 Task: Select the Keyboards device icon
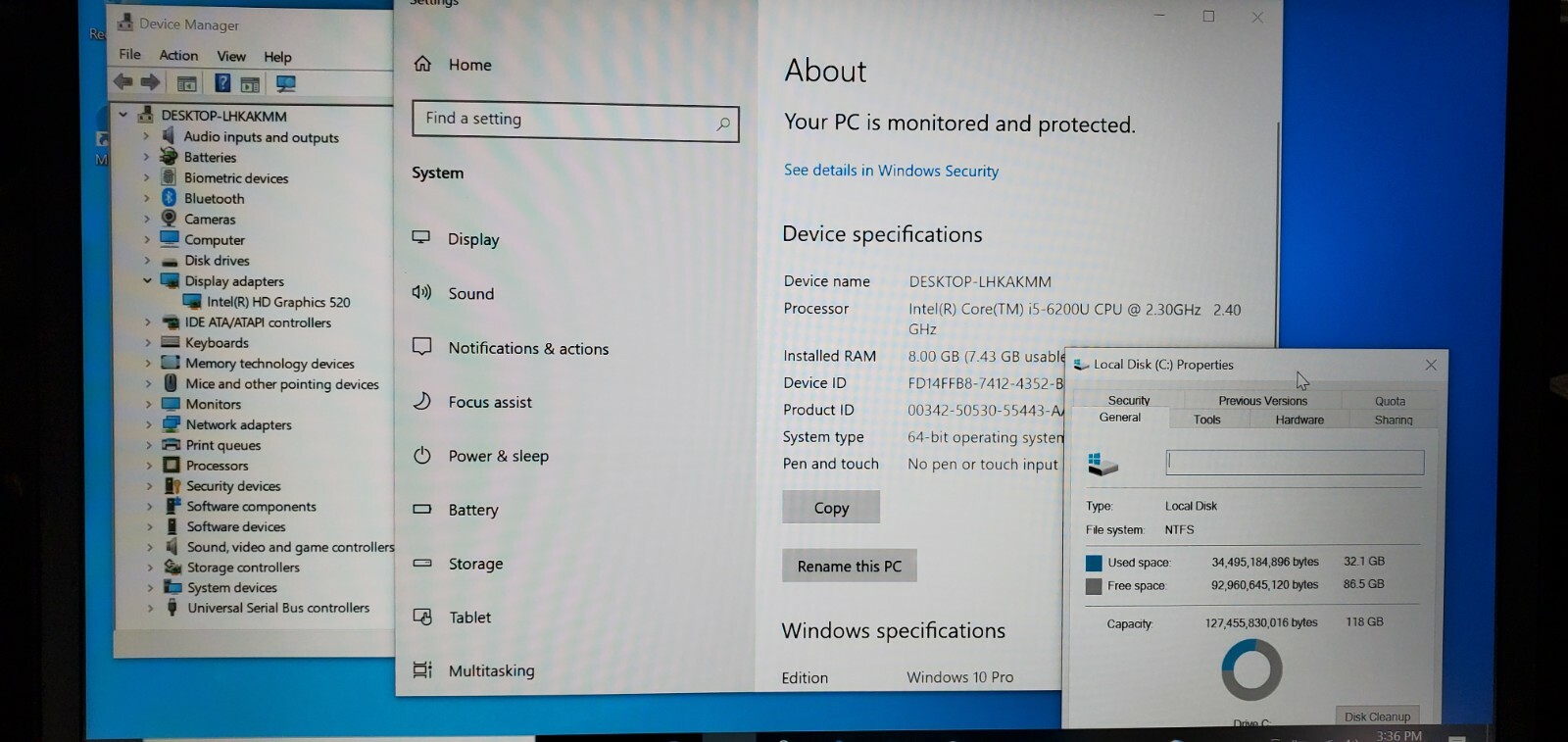(x=171, y=342)
